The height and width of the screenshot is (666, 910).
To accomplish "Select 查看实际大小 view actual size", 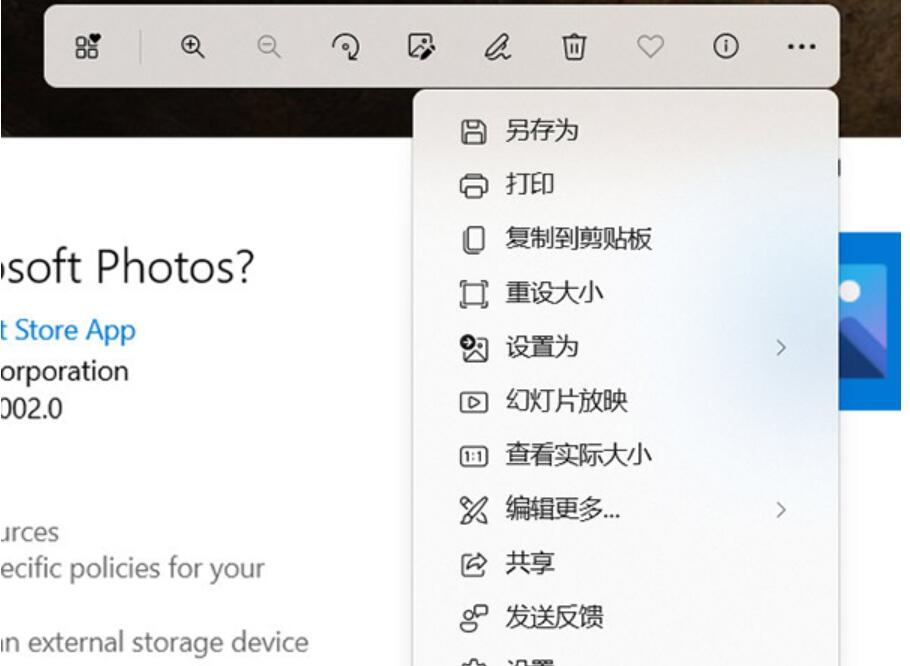I will (626, 455).
